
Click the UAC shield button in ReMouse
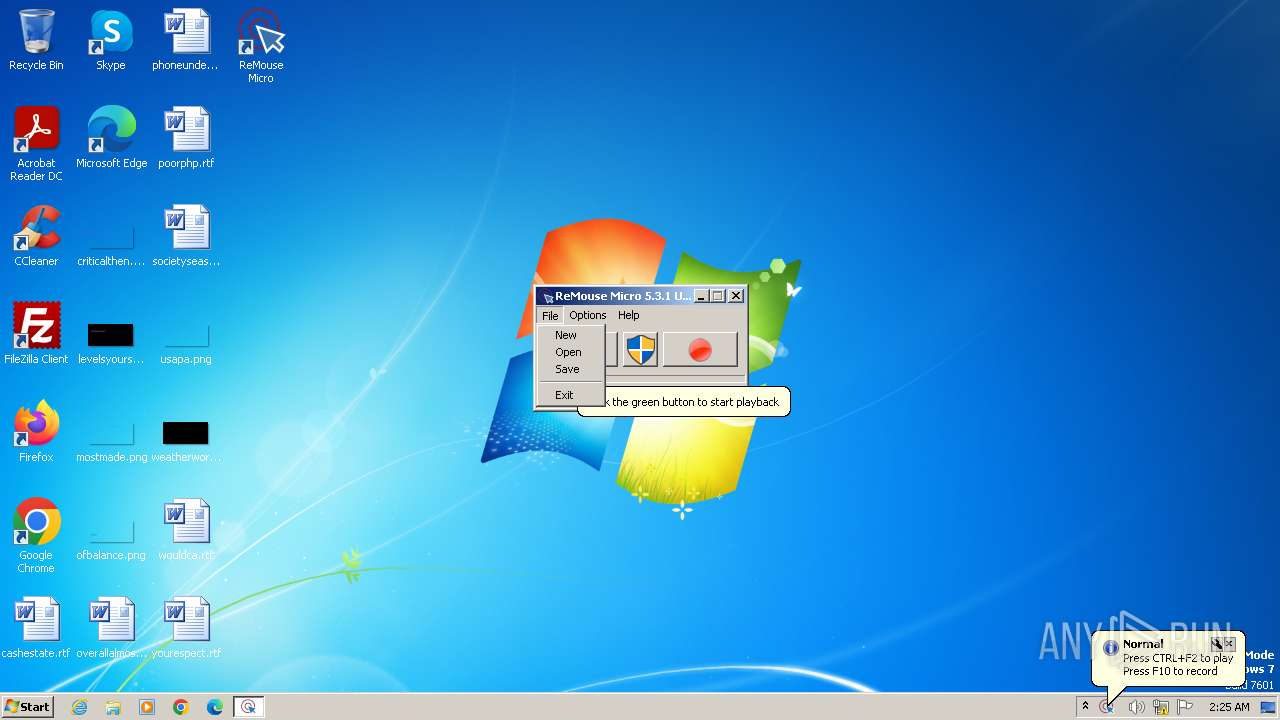pyautogui.click(x=640, y=350)
